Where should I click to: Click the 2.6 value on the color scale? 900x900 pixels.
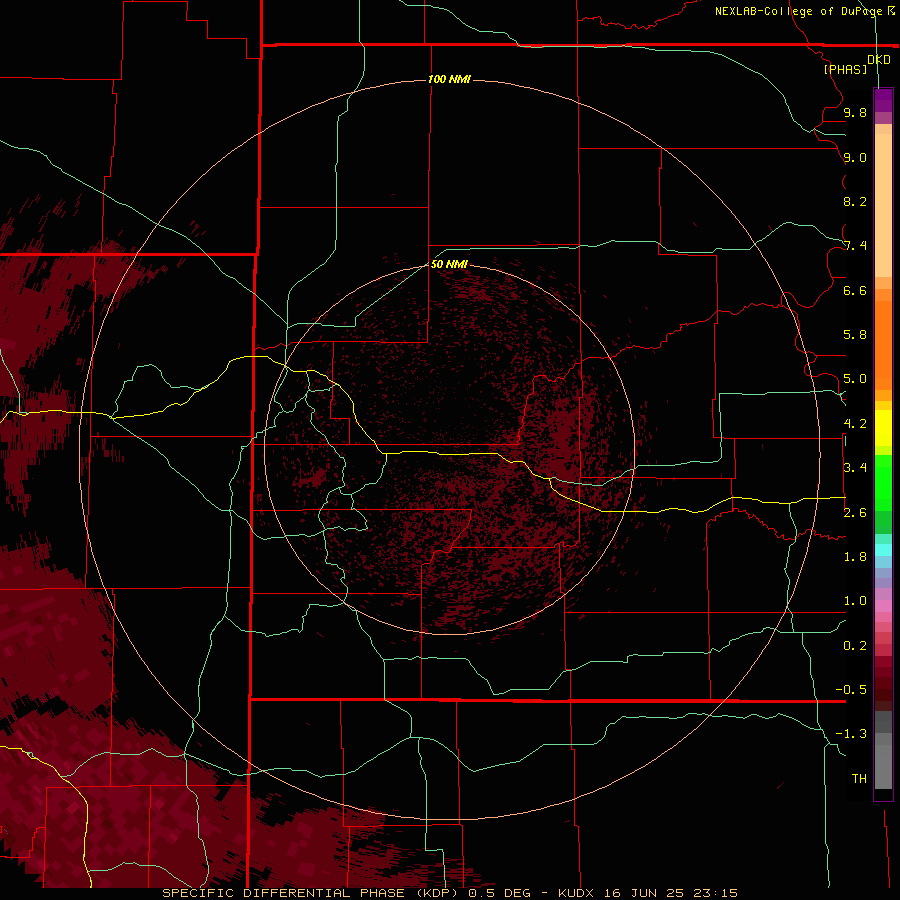pyautogui.click(x=855, y=513)
